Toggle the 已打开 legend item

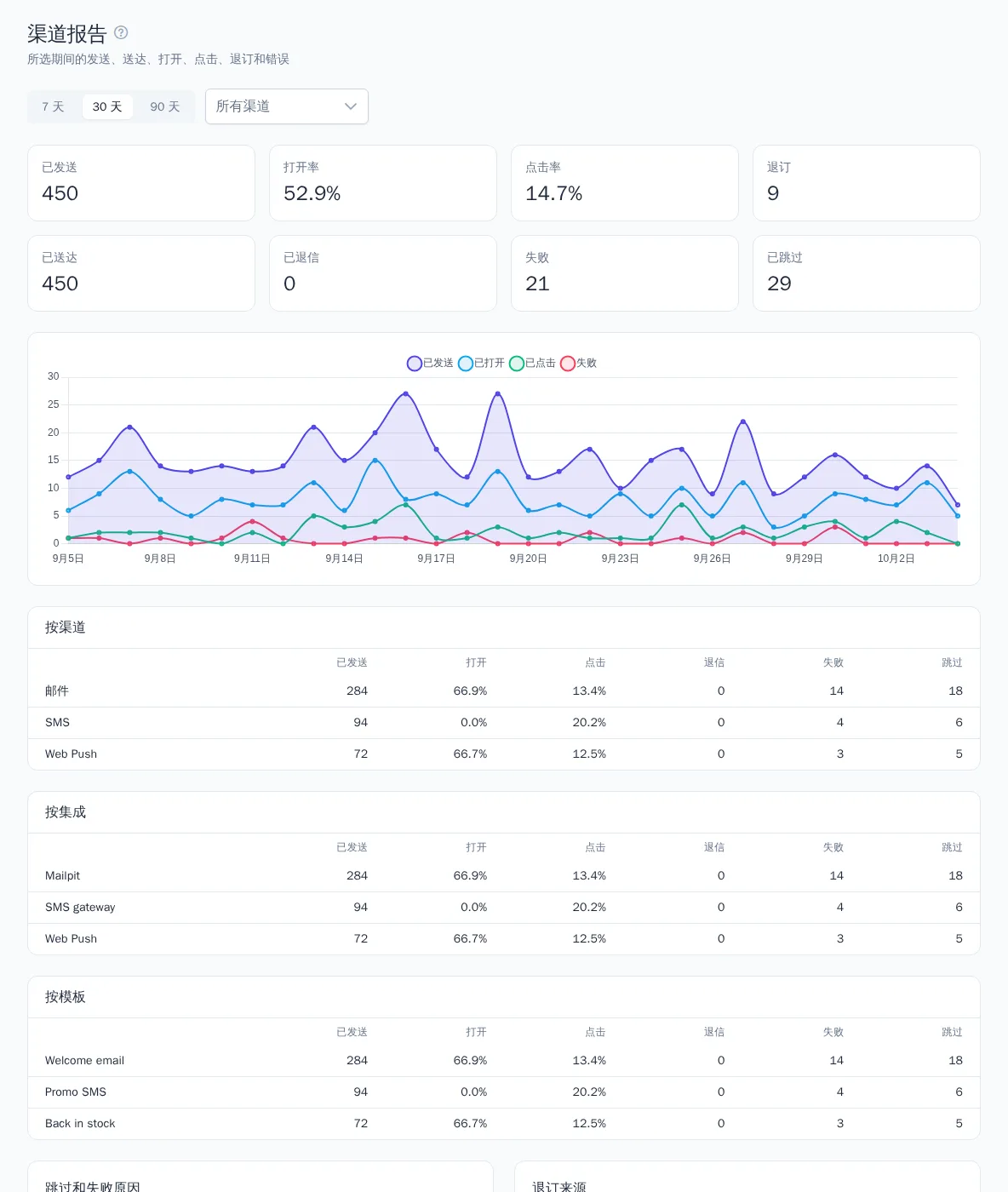point(482,363)
